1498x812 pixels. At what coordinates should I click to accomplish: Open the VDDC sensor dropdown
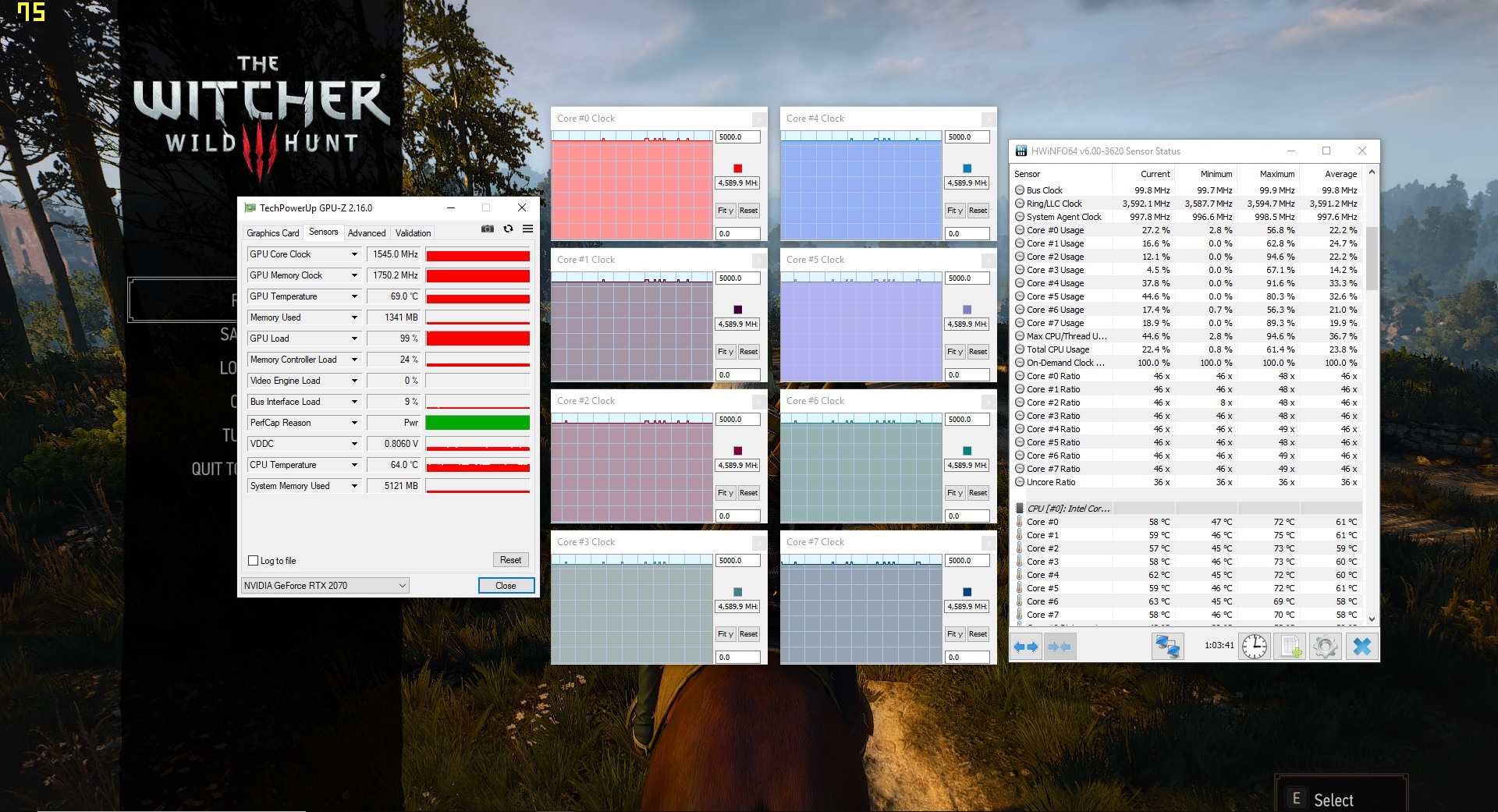pos(354,444)
